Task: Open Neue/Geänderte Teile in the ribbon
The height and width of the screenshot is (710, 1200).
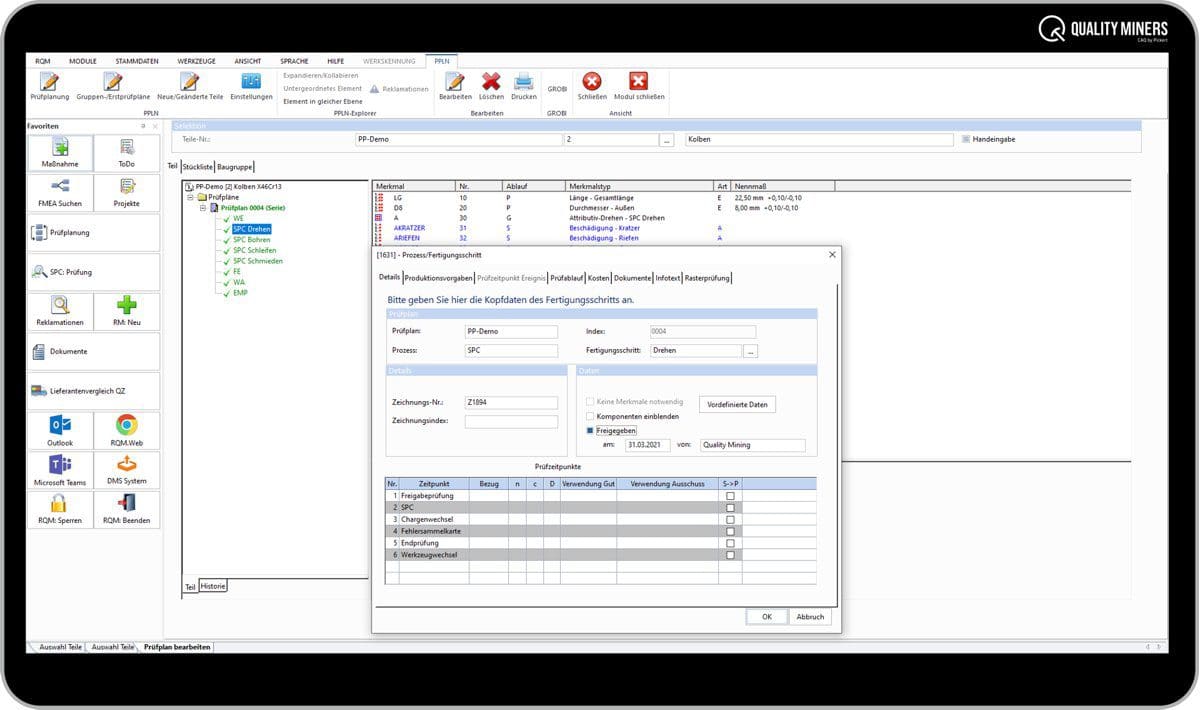Action: 190,86
